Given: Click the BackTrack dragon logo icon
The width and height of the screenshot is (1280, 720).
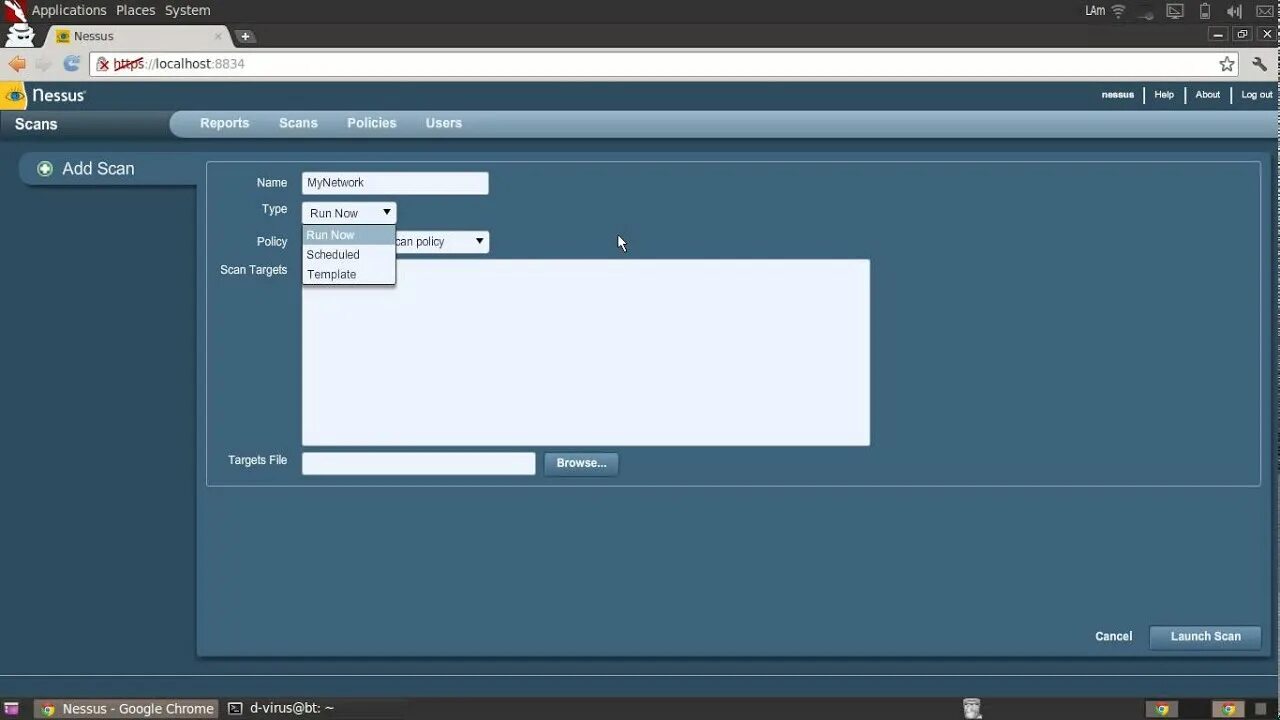Looking at the screenshot, I should [x=15, y=12].
